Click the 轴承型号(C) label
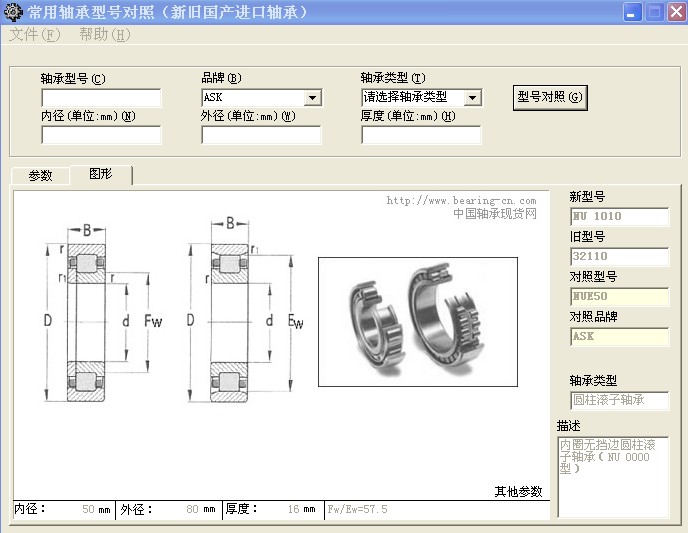 coord(73,79)
